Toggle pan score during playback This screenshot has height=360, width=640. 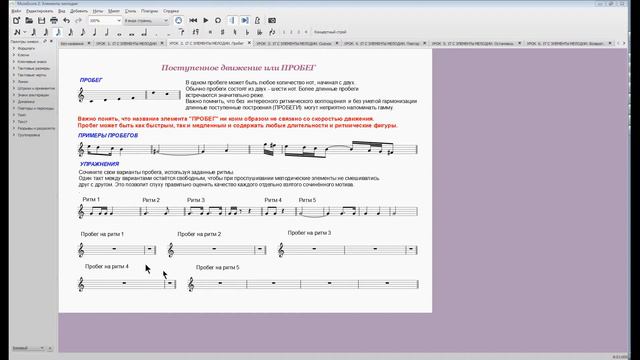point(244,20)
